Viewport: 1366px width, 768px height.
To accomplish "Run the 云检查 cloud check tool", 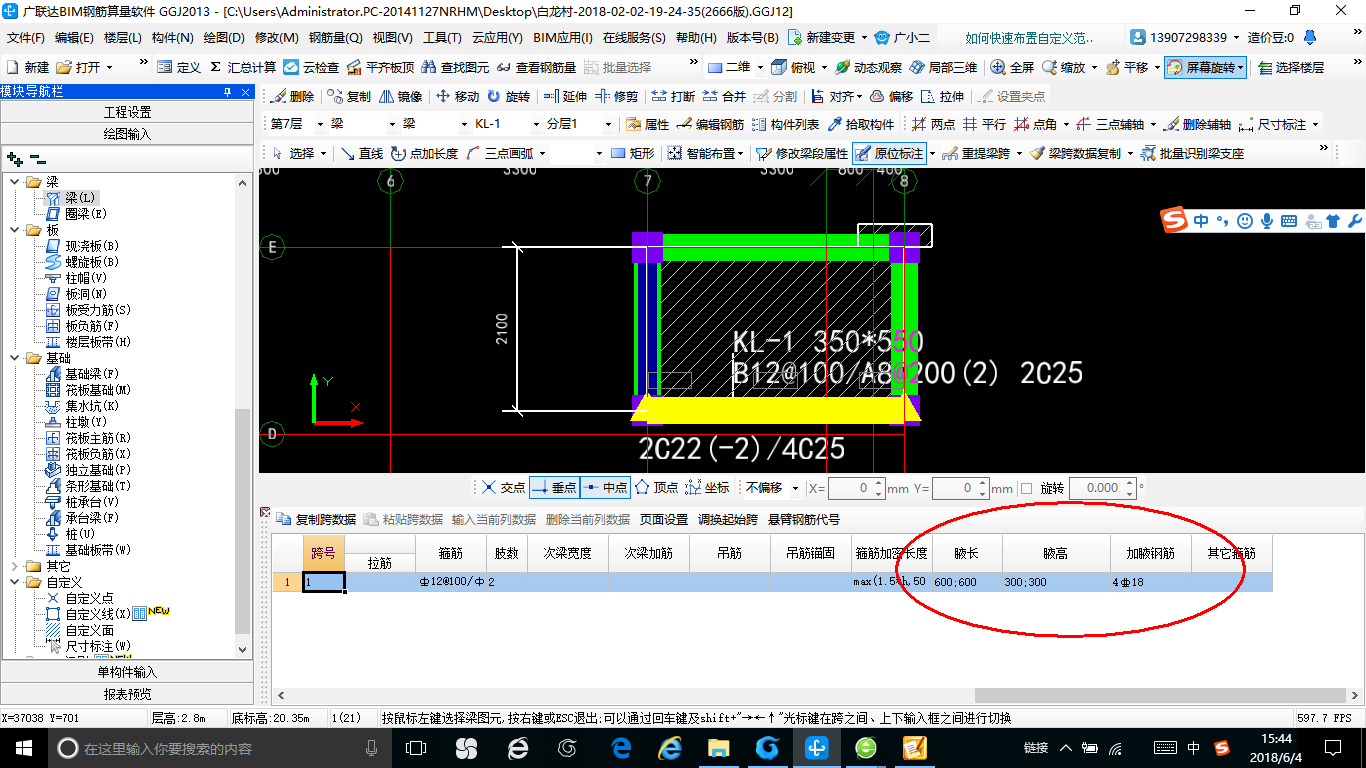I will (x=311, y=67).
